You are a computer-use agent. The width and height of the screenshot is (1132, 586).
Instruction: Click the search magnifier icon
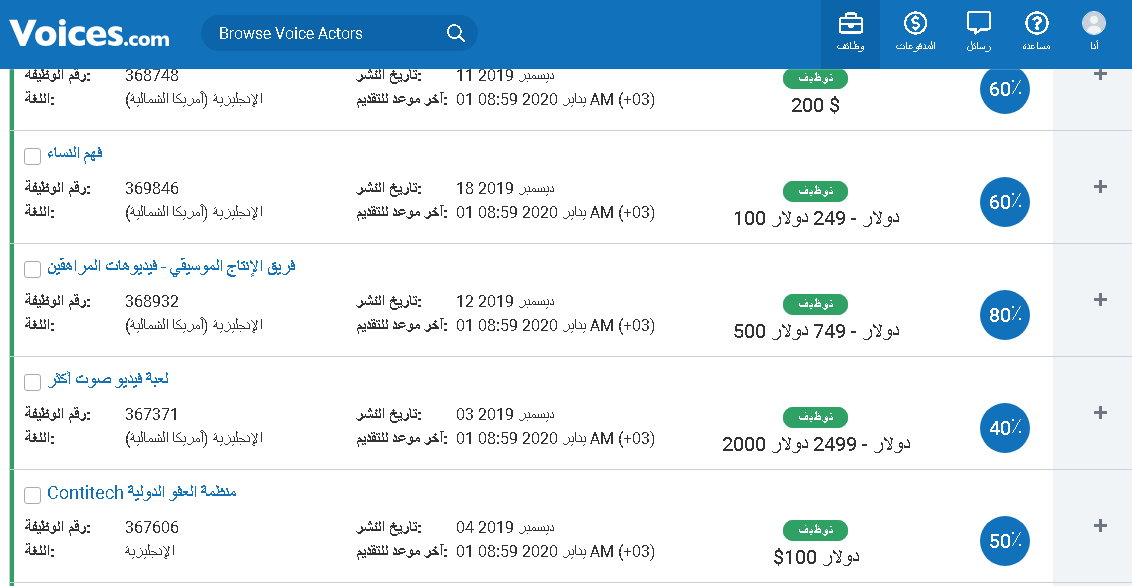456,34
